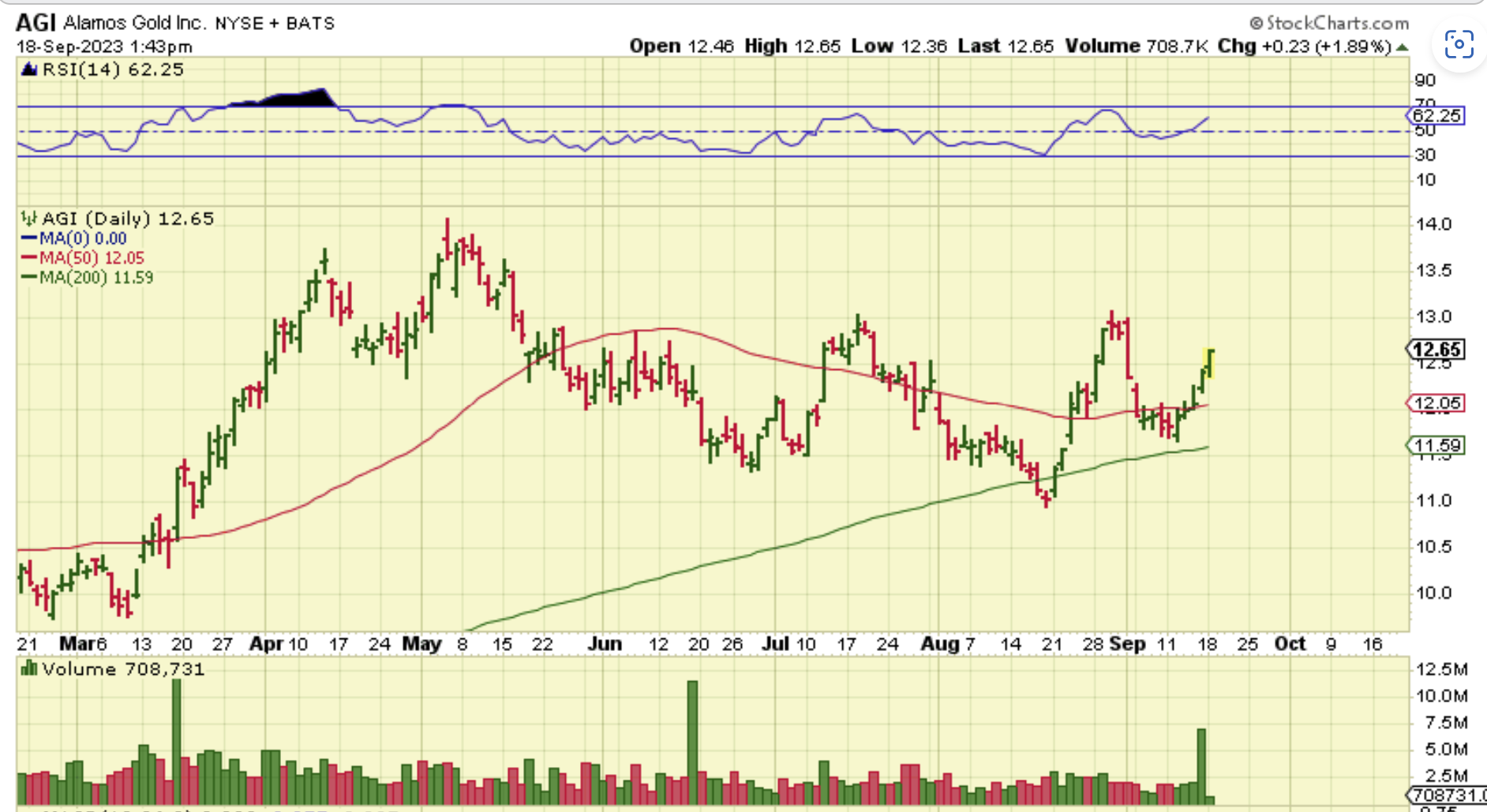Click the RSI indicator mountain icon

tap(29, 69)
